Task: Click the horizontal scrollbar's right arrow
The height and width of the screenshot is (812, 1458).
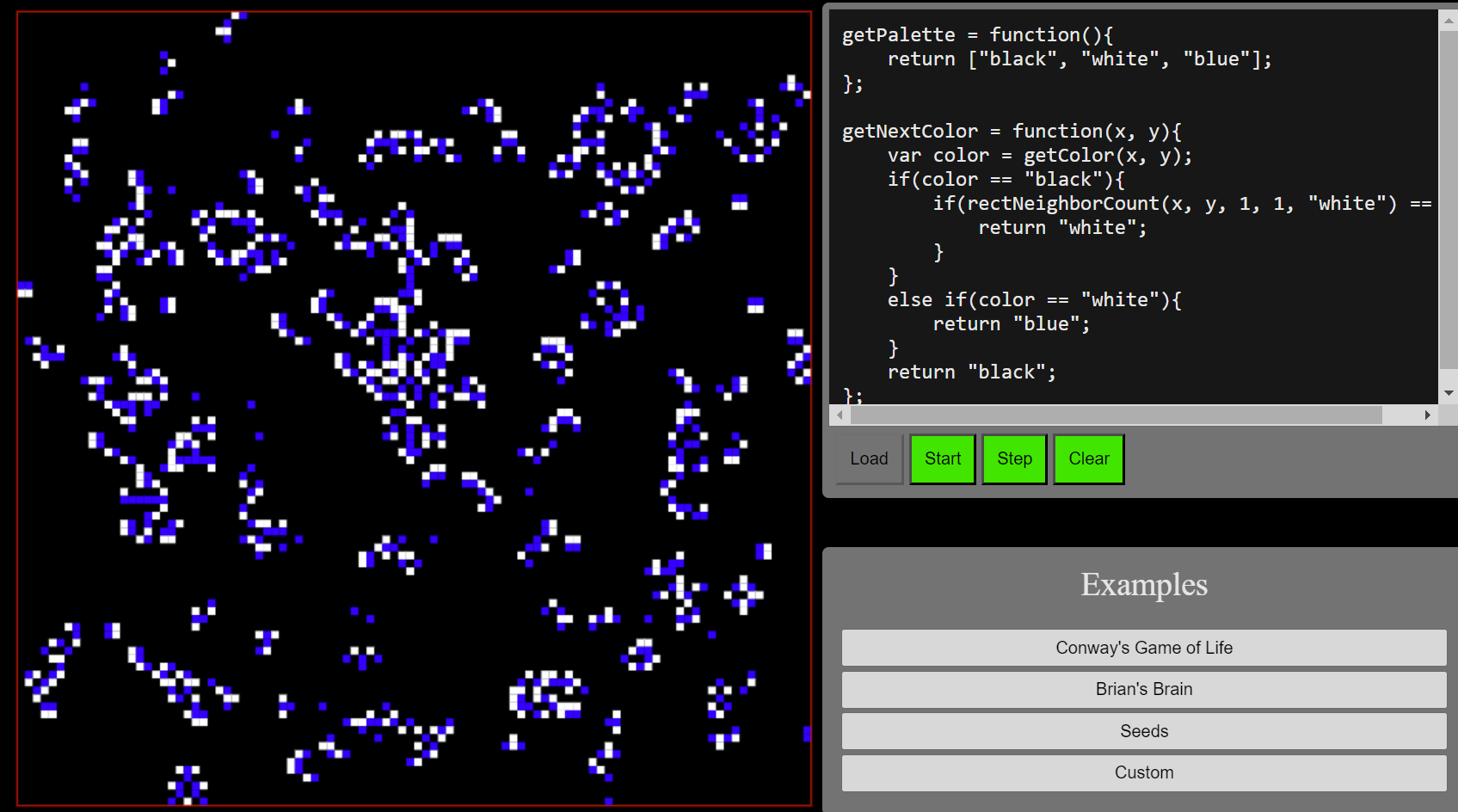Action: coord(1427,415)
